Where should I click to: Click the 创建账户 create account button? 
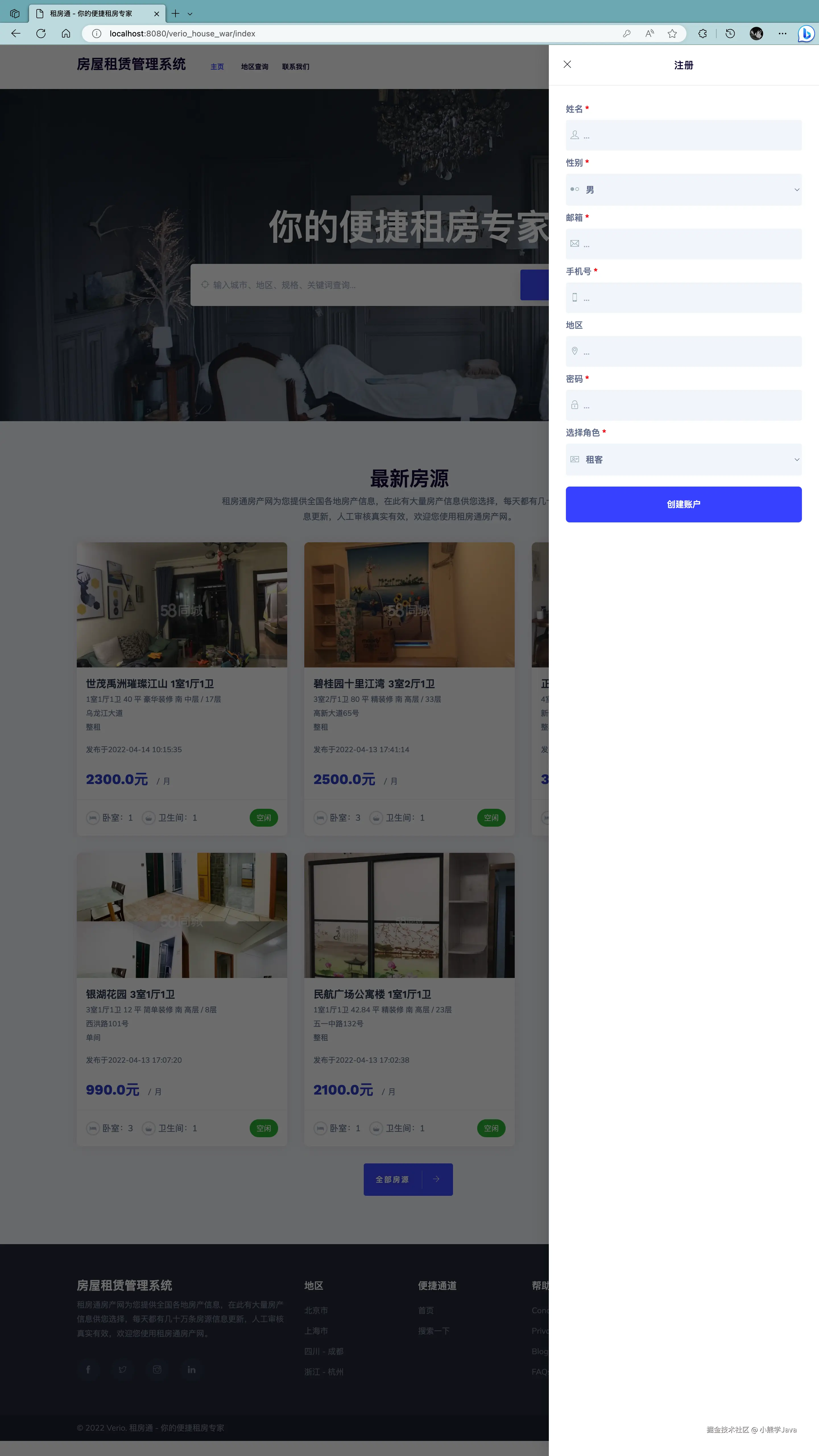click(x=683, y=504)
